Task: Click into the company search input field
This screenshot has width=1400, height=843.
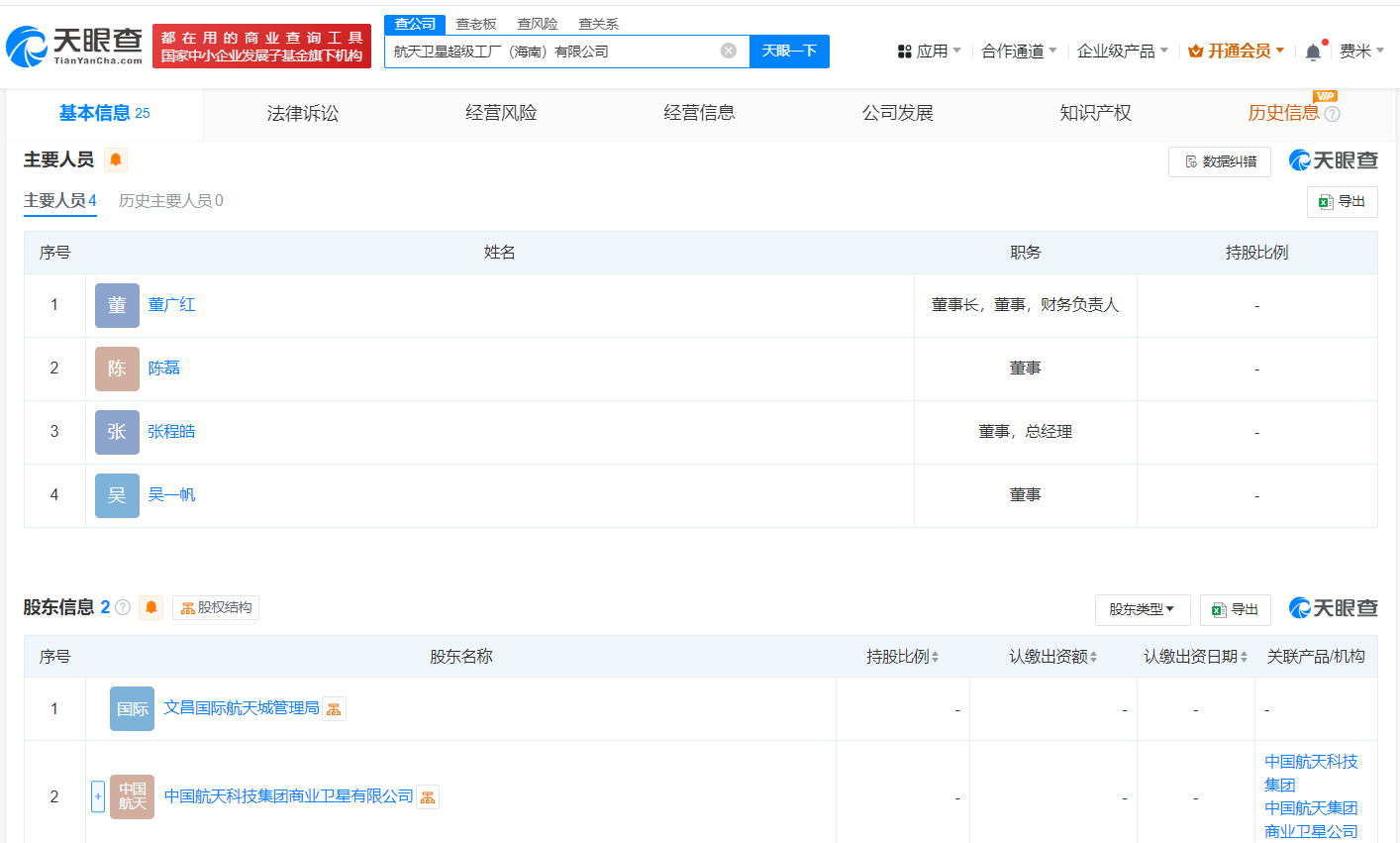Action: pyautogui.click(x=550, y=51)
